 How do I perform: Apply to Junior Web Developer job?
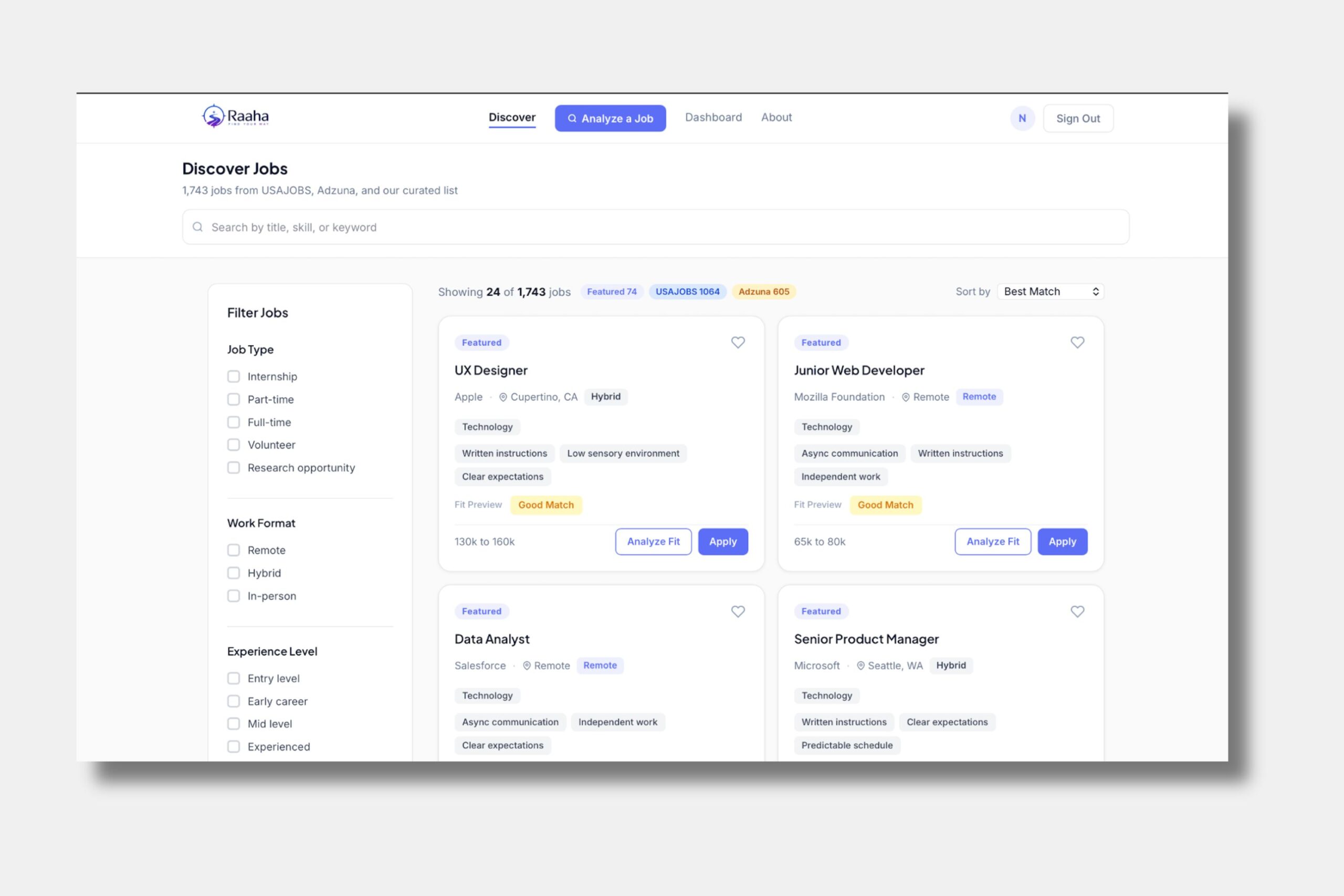pyautogui.click(x=1062, y=542)
